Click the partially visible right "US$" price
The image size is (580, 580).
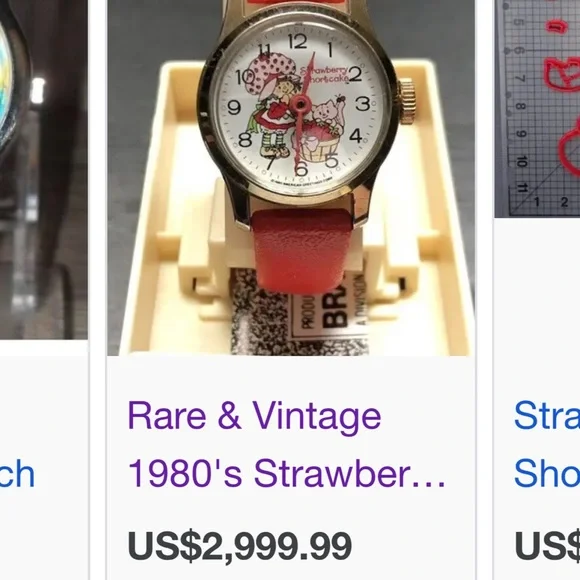[547, 545]
